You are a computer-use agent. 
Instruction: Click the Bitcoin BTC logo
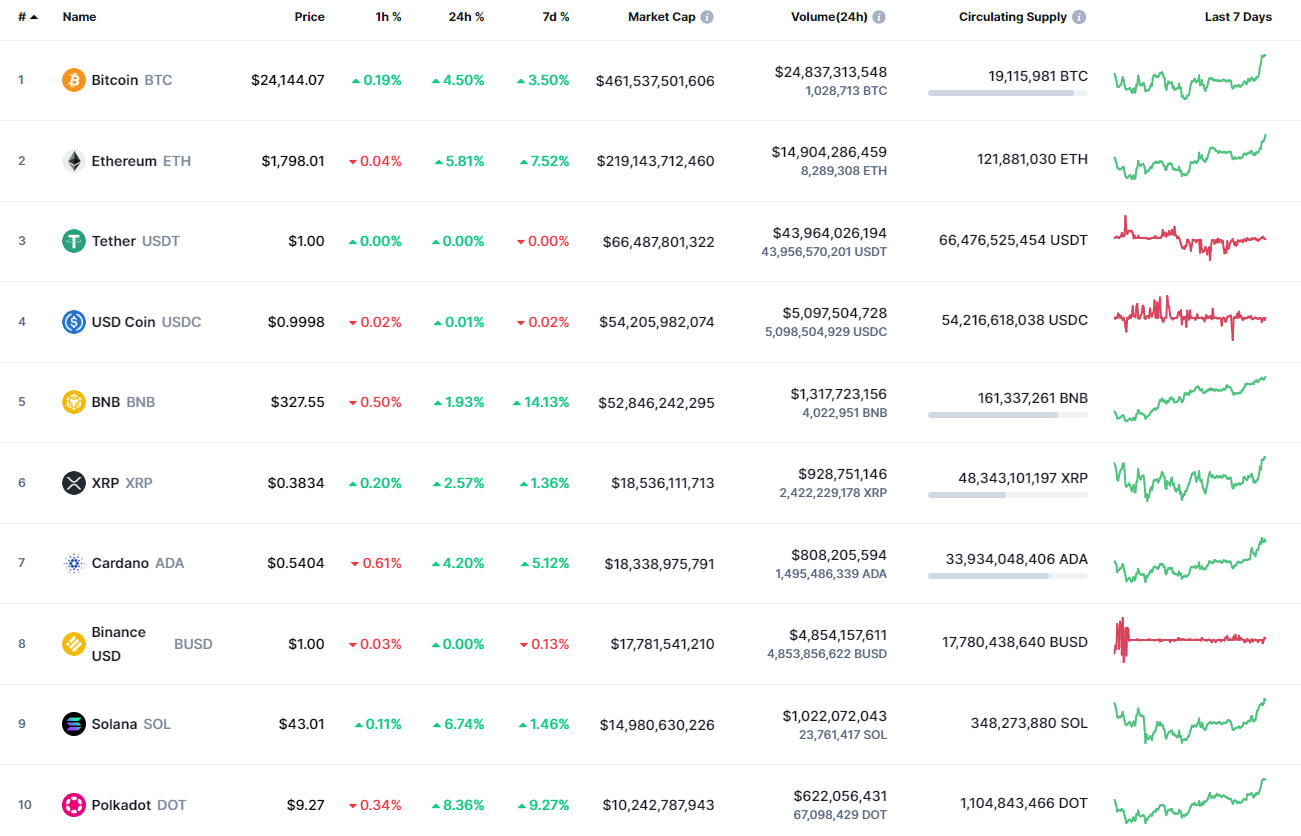73,80
